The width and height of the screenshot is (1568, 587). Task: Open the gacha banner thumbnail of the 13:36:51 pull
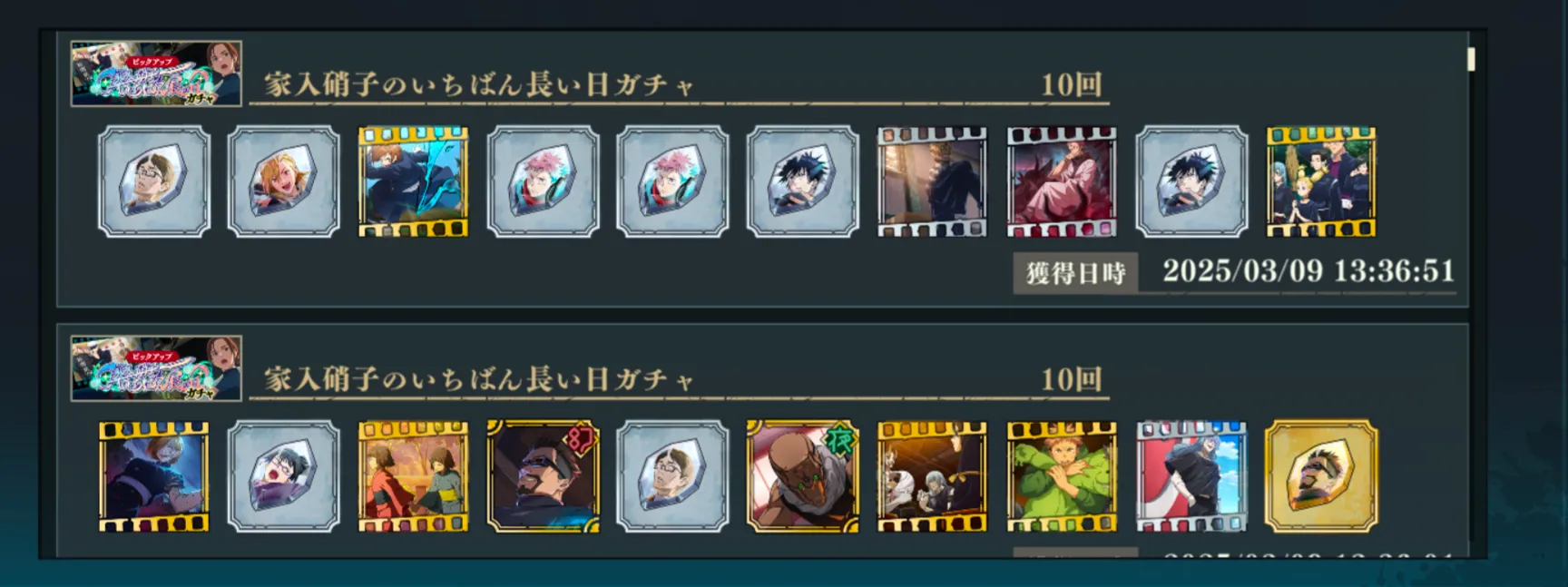156,73
